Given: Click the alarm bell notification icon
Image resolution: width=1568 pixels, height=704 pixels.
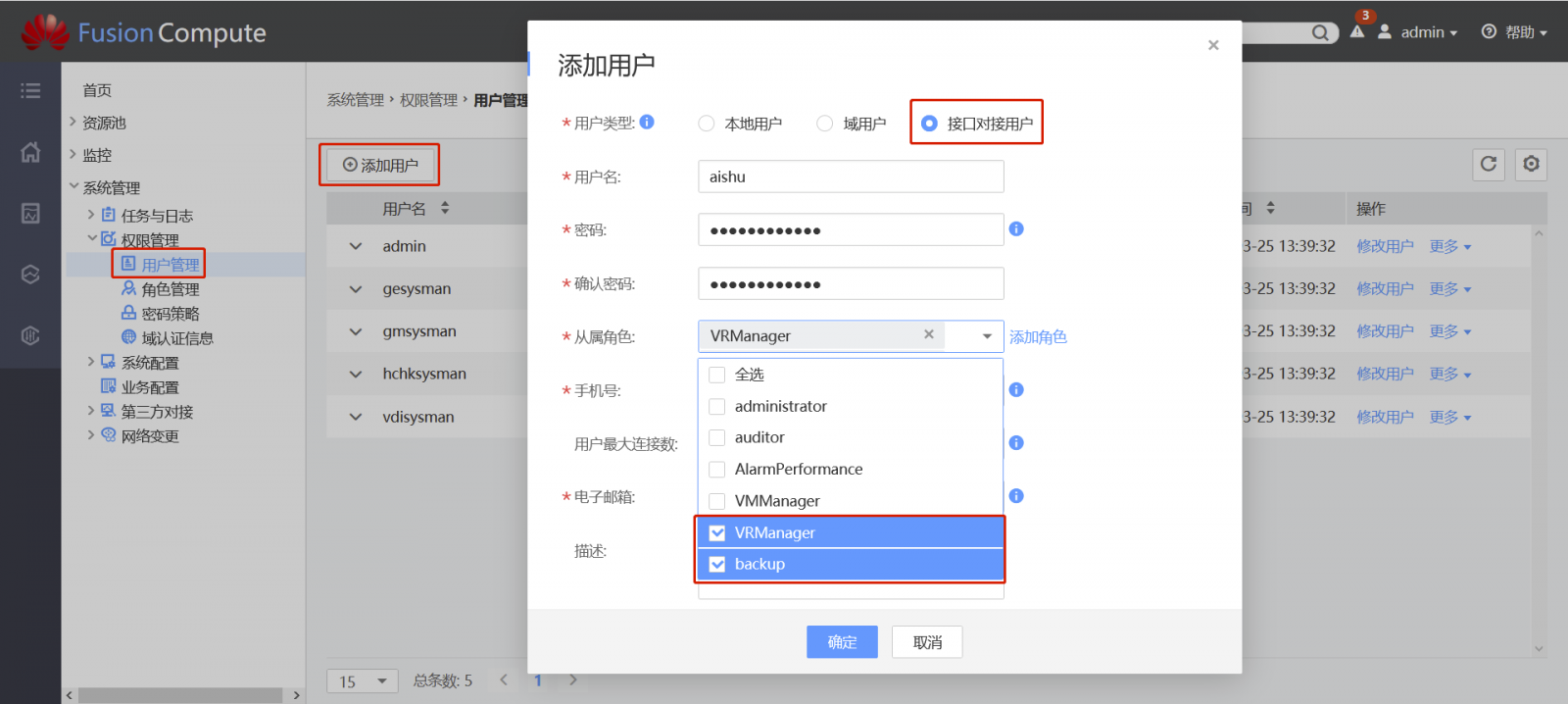Looking at the screenshot, I should (x=1357, y=31).
